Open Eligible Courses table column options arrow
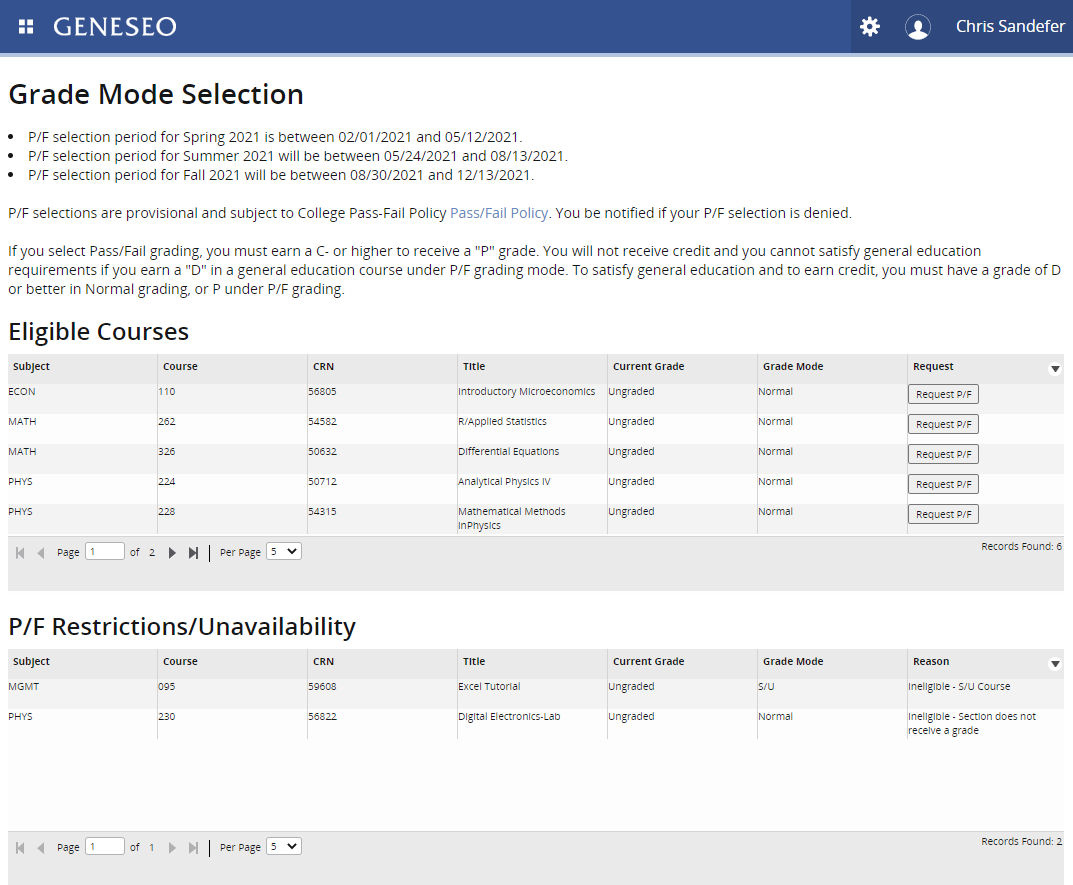 coord(1054,369)
